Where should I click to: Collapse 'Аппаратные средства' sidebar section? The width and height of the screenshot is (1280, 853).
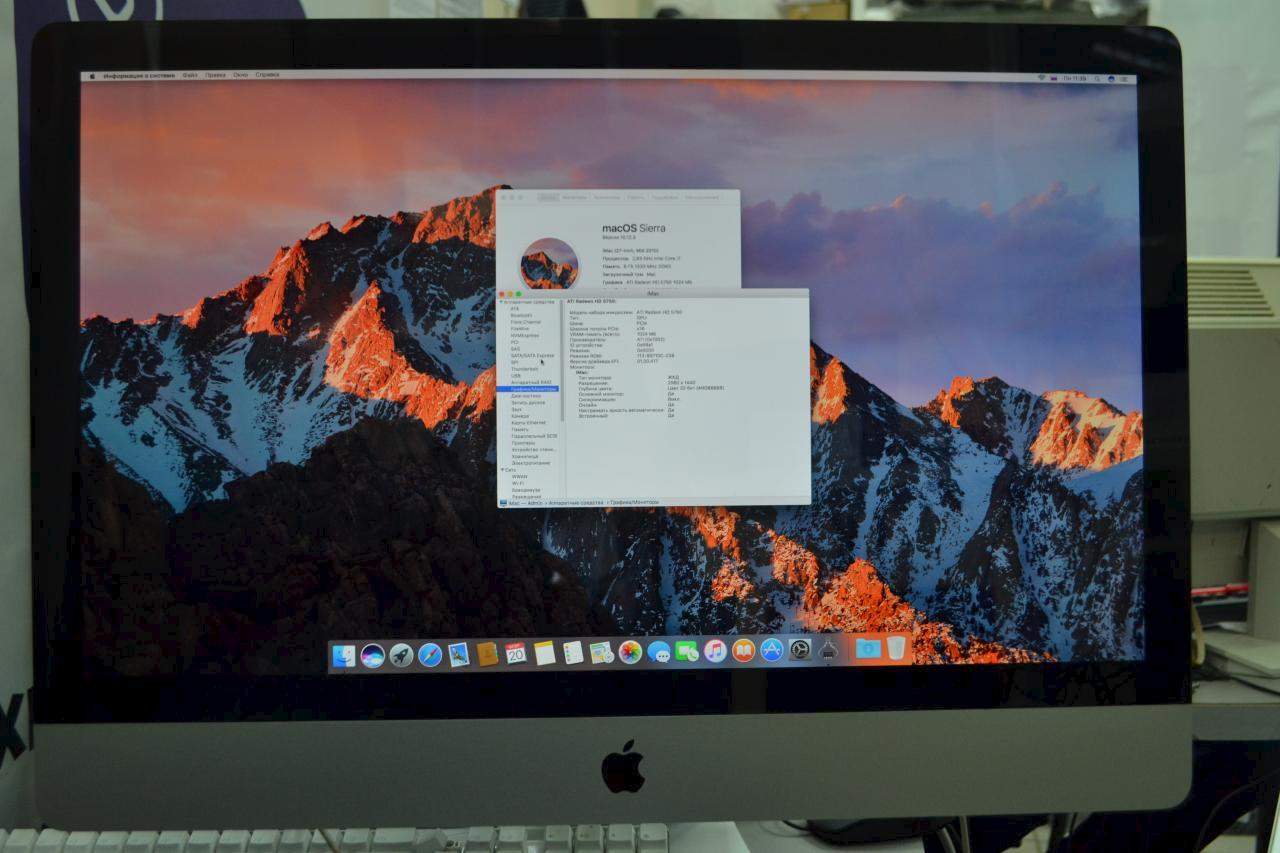(501, 302)
